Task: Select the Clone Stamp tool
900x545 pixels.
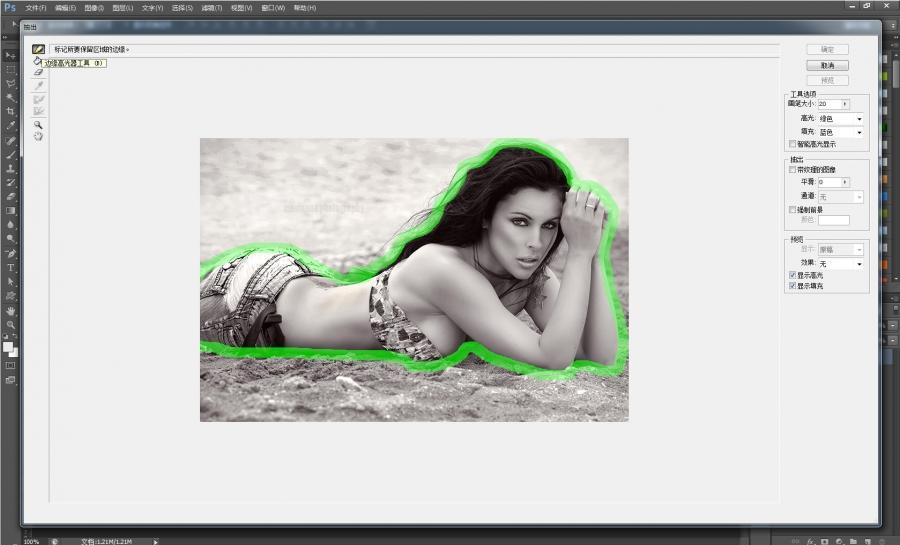Action: 10,169
